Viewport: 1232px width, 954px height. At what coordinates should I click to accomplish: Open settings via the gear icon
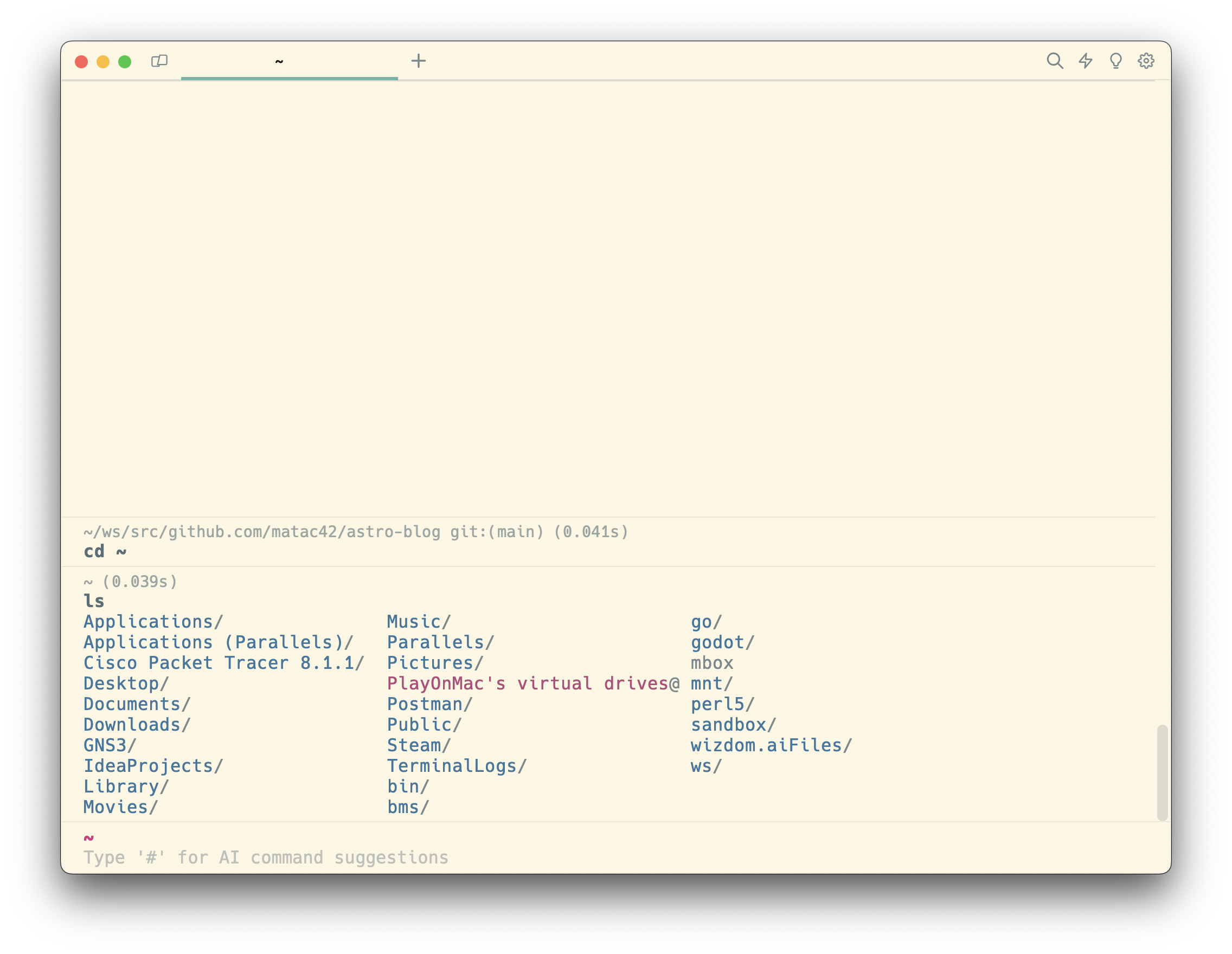(x=1146, y=61)
